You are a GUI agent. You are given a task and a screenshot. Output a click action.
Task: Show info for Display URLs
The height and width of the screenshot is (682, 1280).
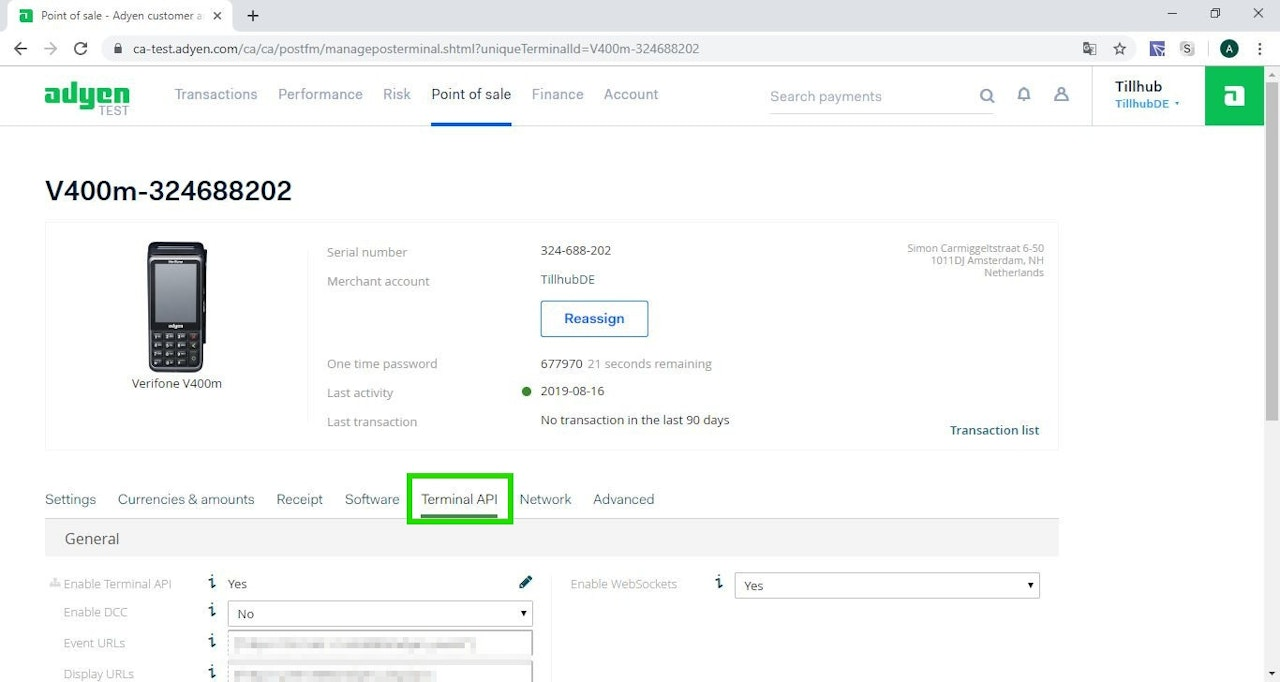[212, 672]
